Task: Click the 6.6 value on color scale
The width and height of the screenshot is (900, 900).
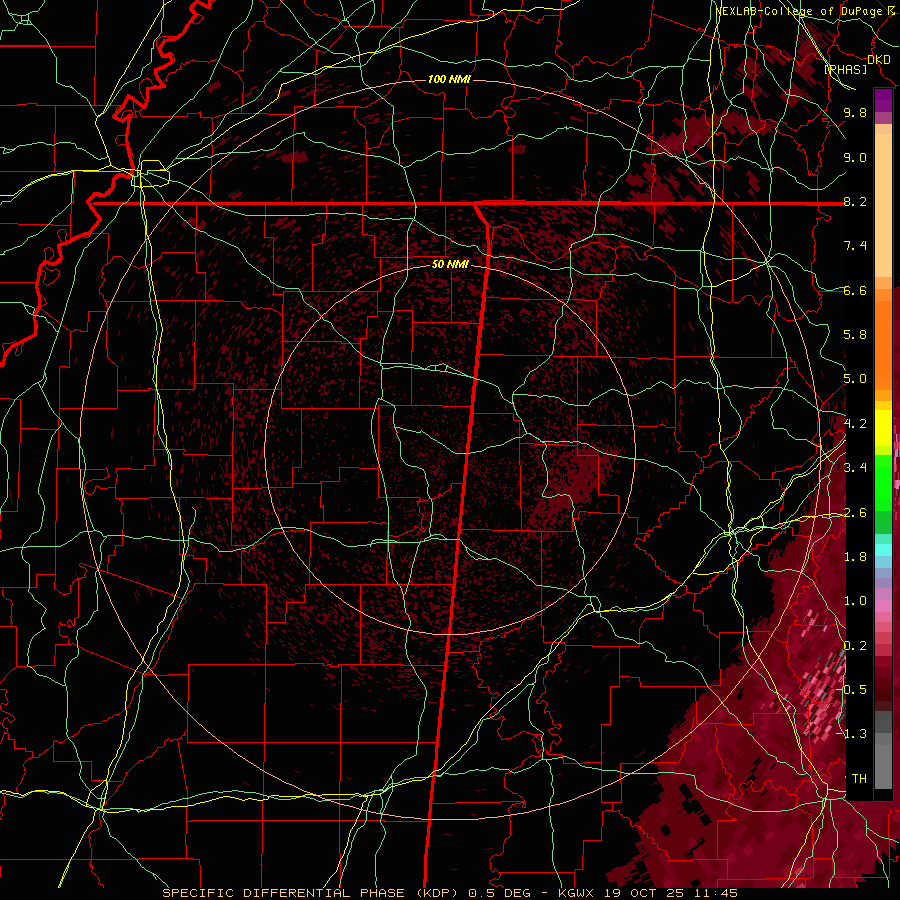Action: 855,290
